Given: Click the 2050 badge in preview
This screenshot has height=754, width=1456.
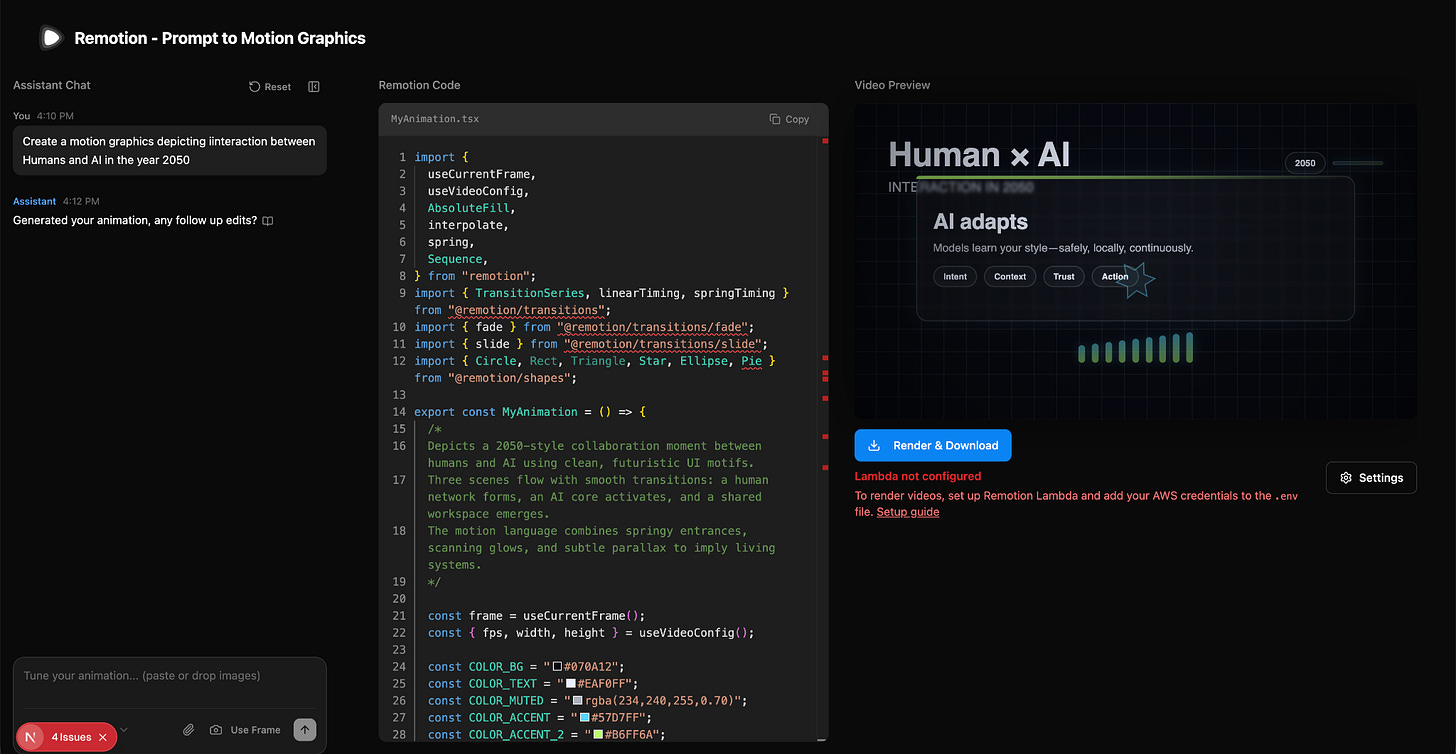Looking at the screenshot, I should (x=1305, y=163).
